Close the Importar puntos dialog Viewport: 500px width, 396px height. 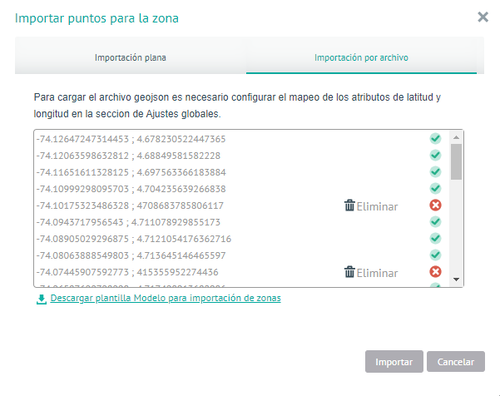[x=483, y=17]
